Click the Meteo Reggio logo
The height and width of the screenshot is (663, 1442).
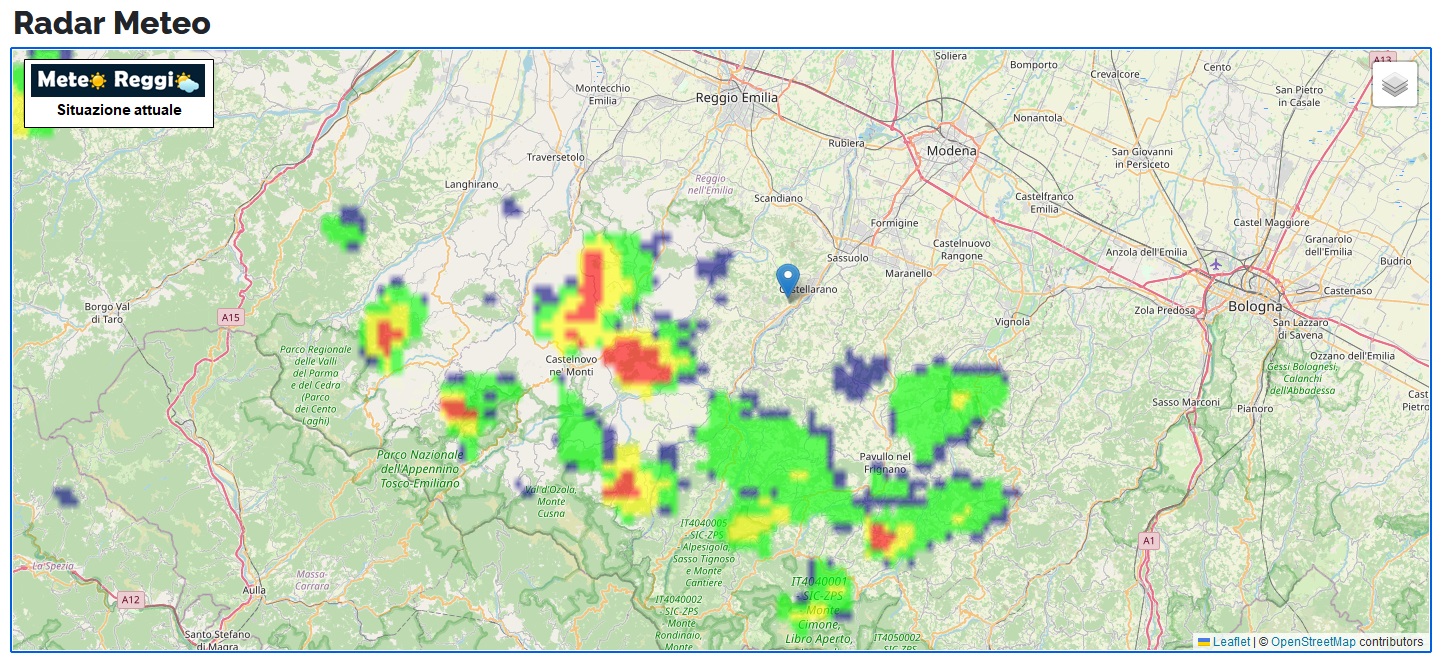point(118,80)
